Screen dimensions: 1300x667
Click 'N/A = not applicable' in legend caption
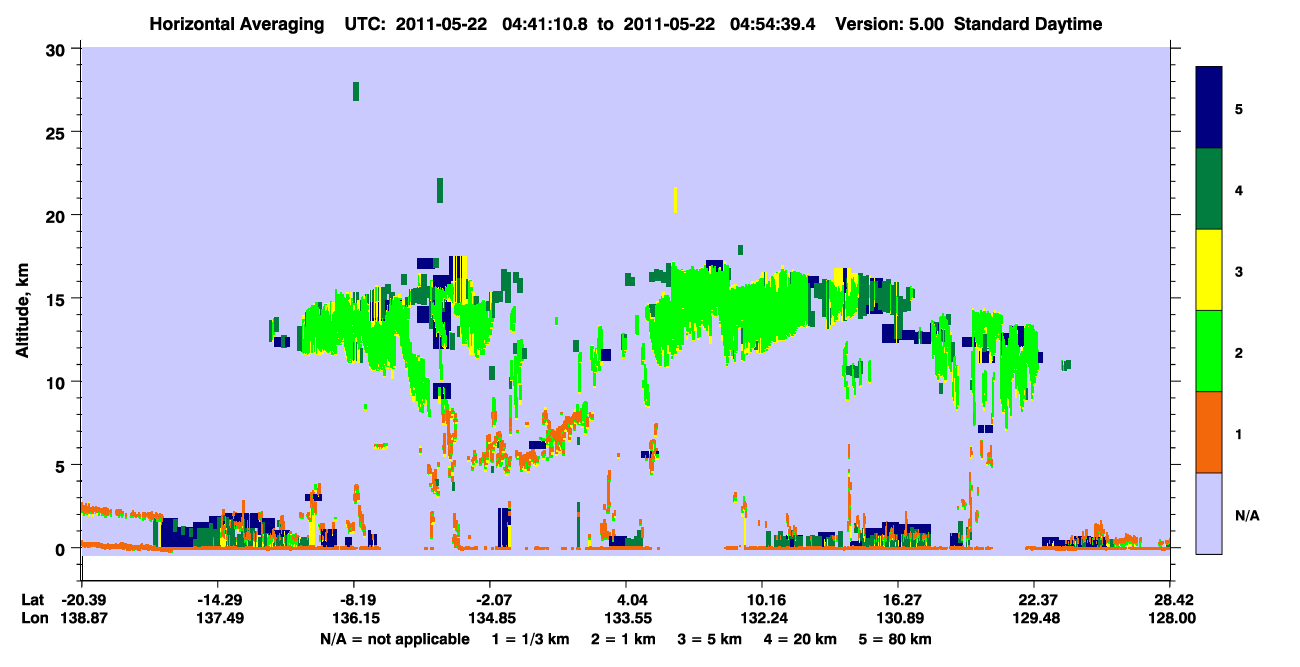394,639
